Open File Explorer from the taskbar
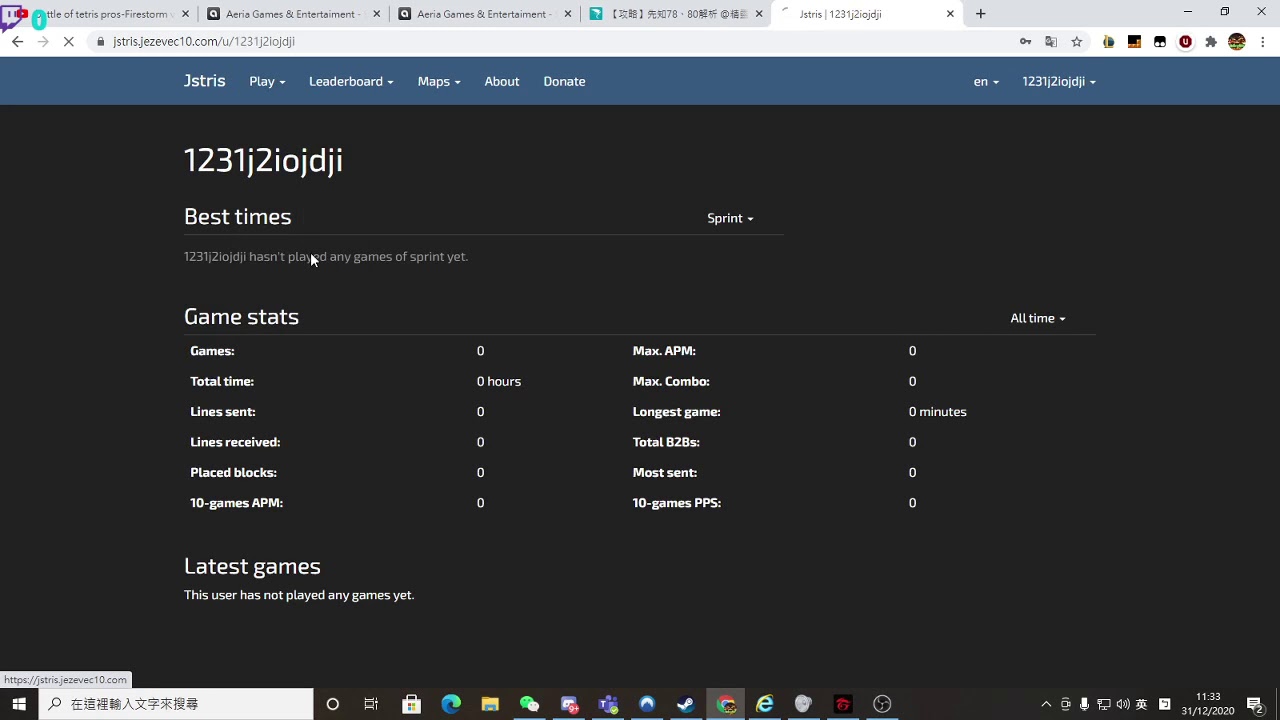Viewport: 1280px width, 720px height. click(x=490, y=704)
